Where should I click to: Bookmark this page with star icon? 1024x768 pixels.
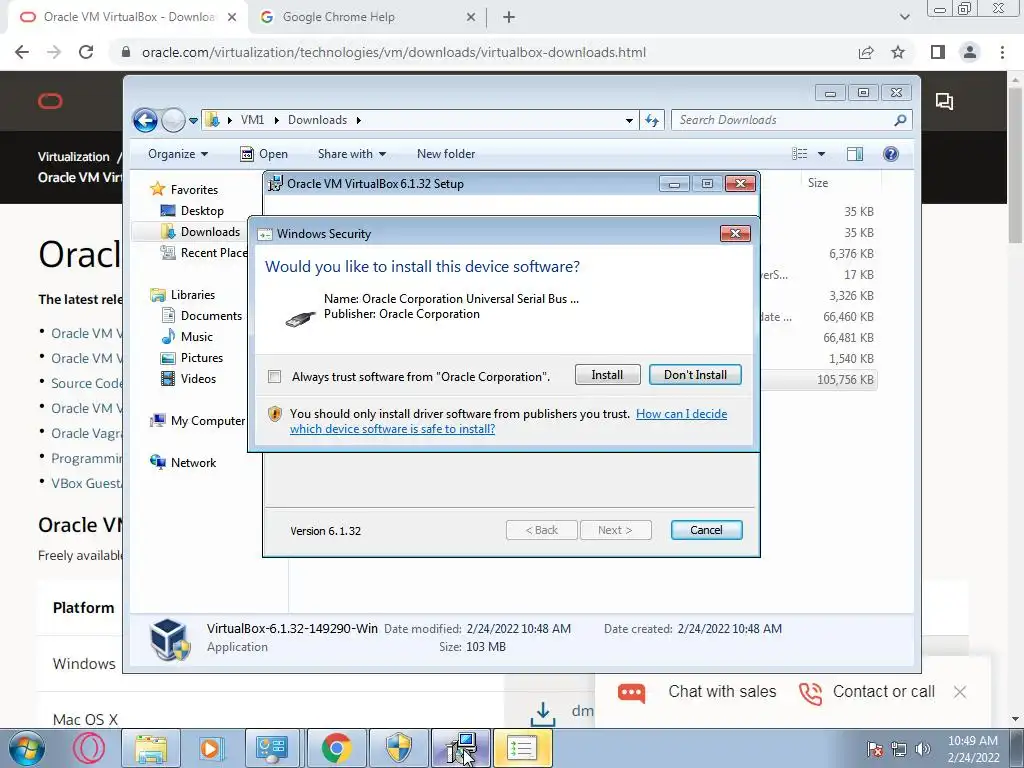(898, 52)
